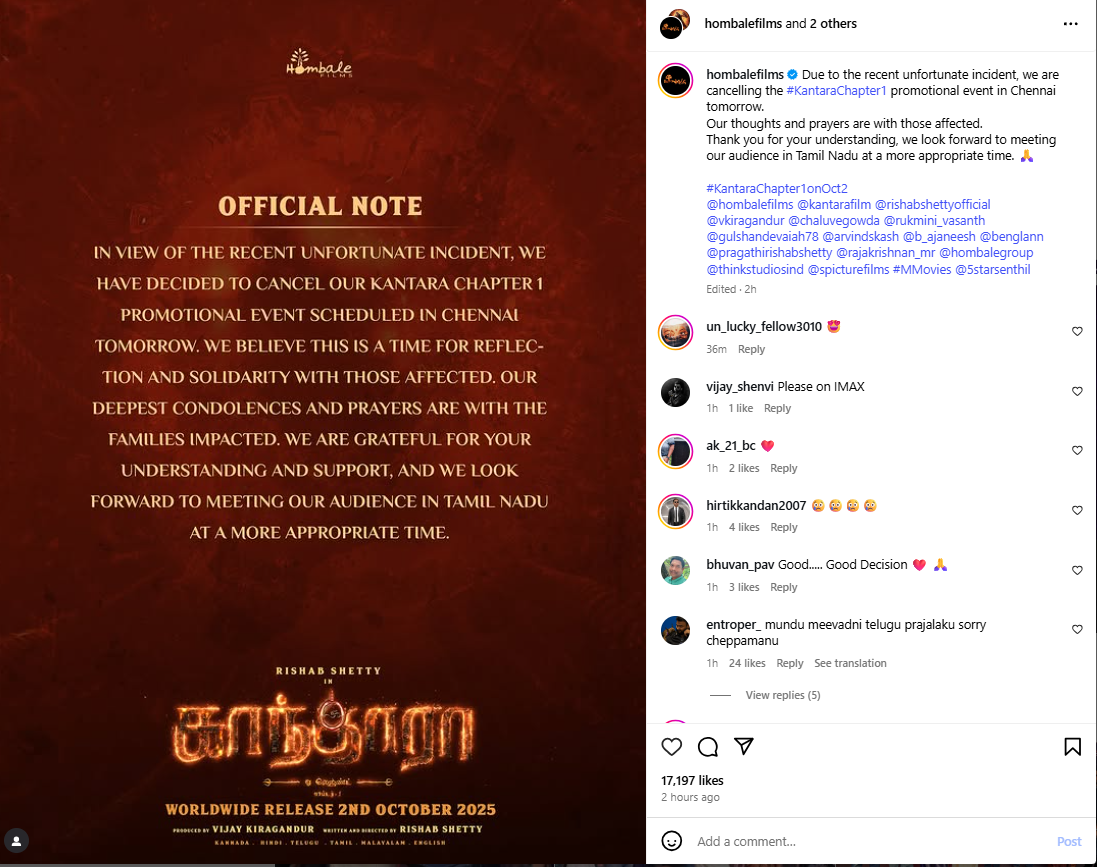
Task: Open the @rishabshettyofficial profile mention
Action: tap(933, 204)
